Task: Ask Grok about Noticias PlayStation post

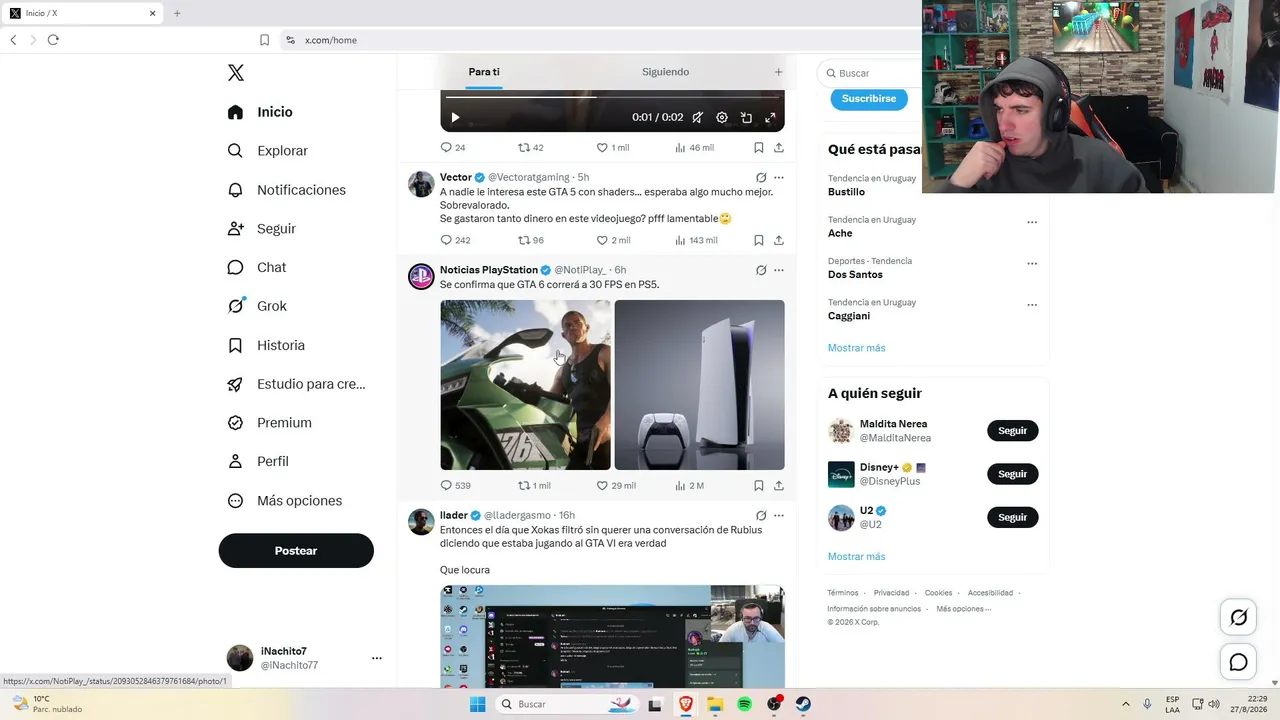Action: pos(761,270)
